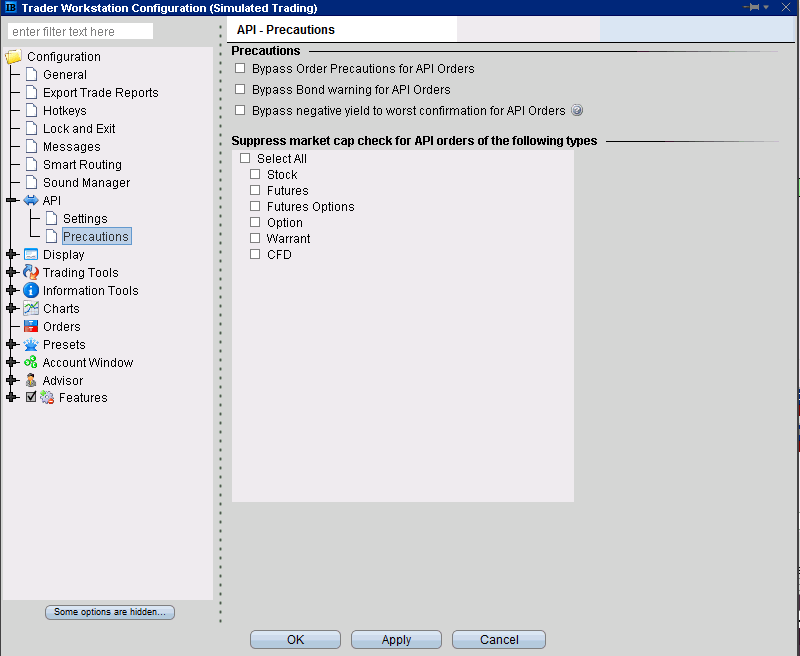
Task: Expand the Information Tools tree node
Action: [12, 290]
